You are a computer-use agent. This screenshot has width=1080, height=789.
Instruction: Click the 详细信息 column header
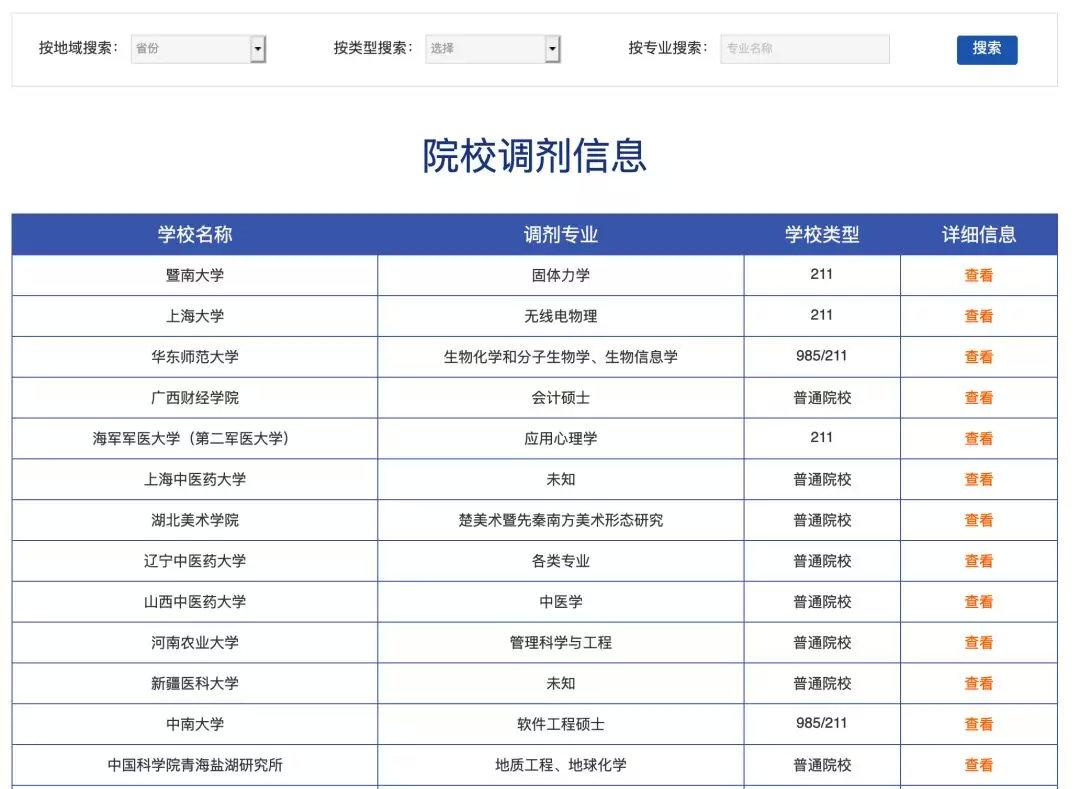point(979,235)
